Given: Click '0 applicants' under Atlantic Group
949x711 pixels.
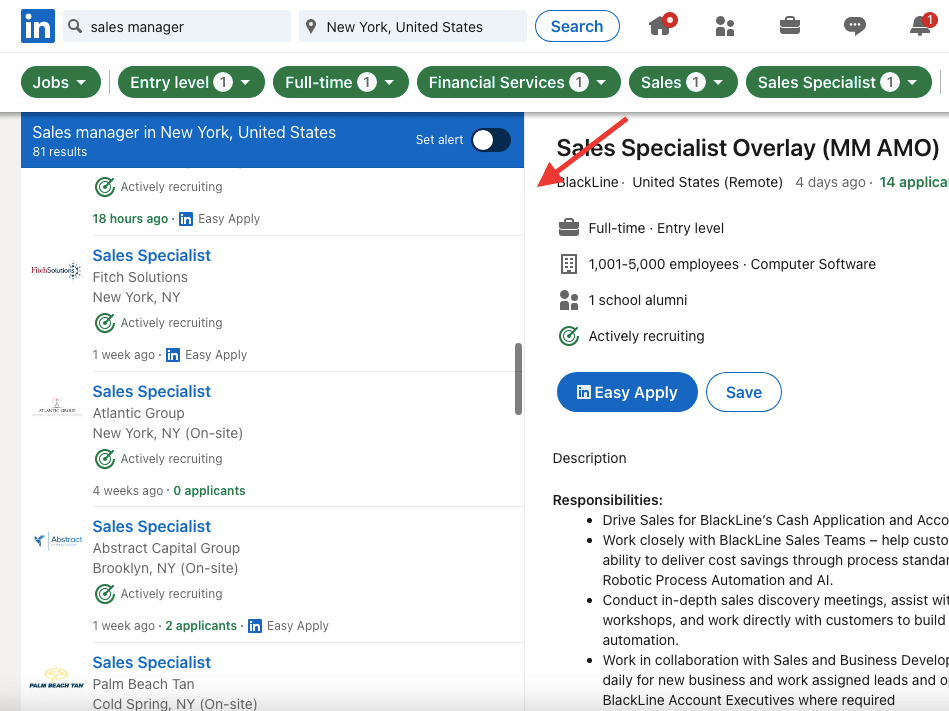Looking at the screenshot, I should point(209,491).
